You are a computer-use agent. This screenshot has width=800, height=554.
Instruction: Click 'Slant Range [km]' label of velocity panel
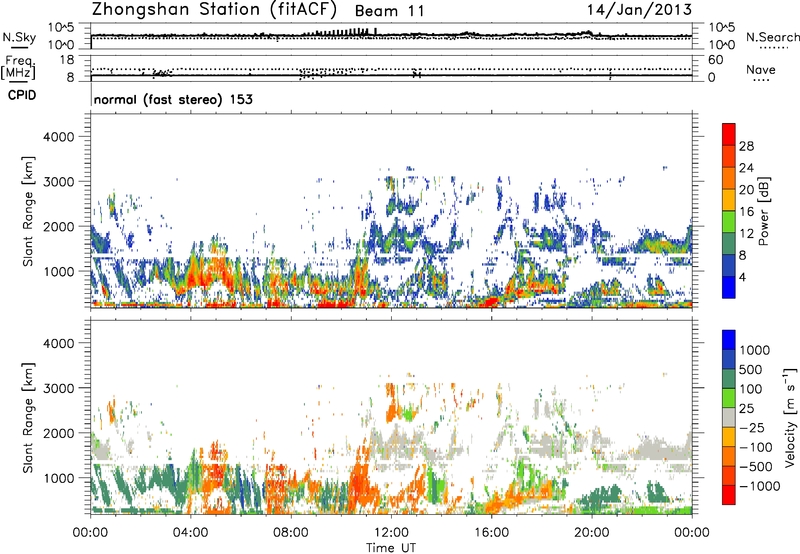28,417
